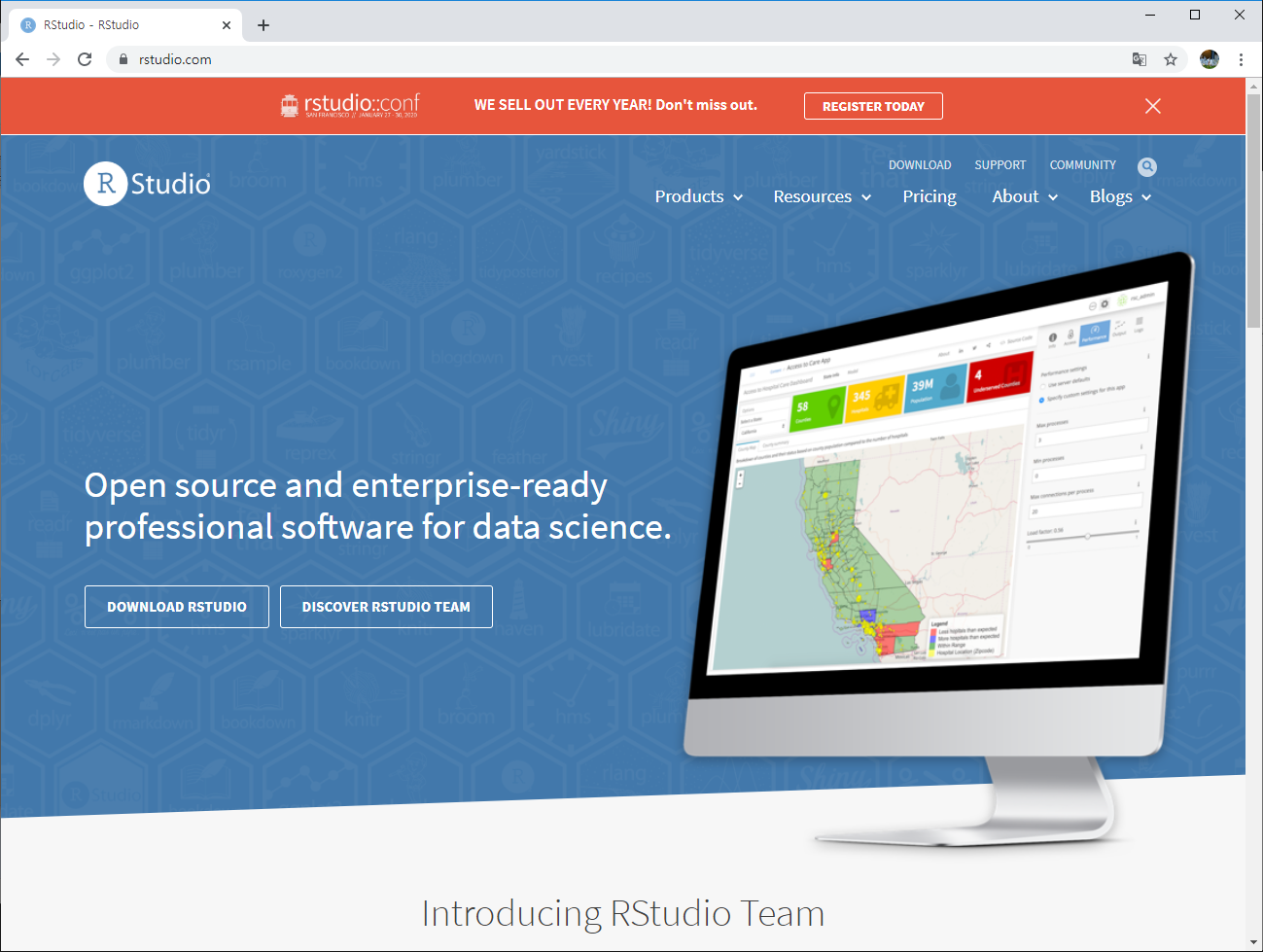The height and width of the screenshot is (952, 1263).
Task: Click the rstudio::conf logo in banner
Action: 350,105
